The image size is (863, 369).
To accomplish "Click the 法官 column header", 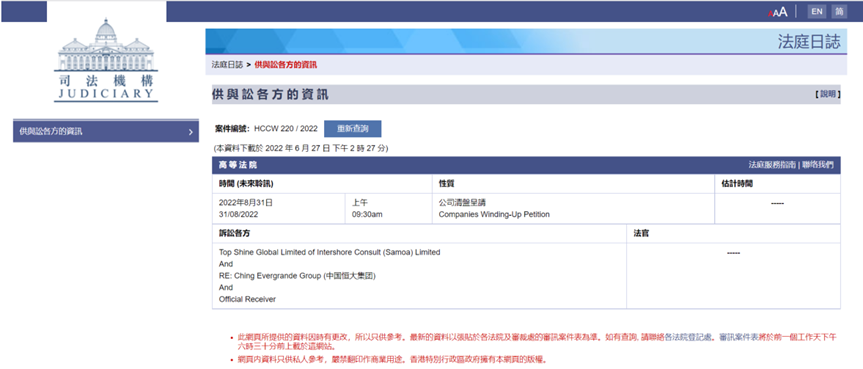I will 641,234.
